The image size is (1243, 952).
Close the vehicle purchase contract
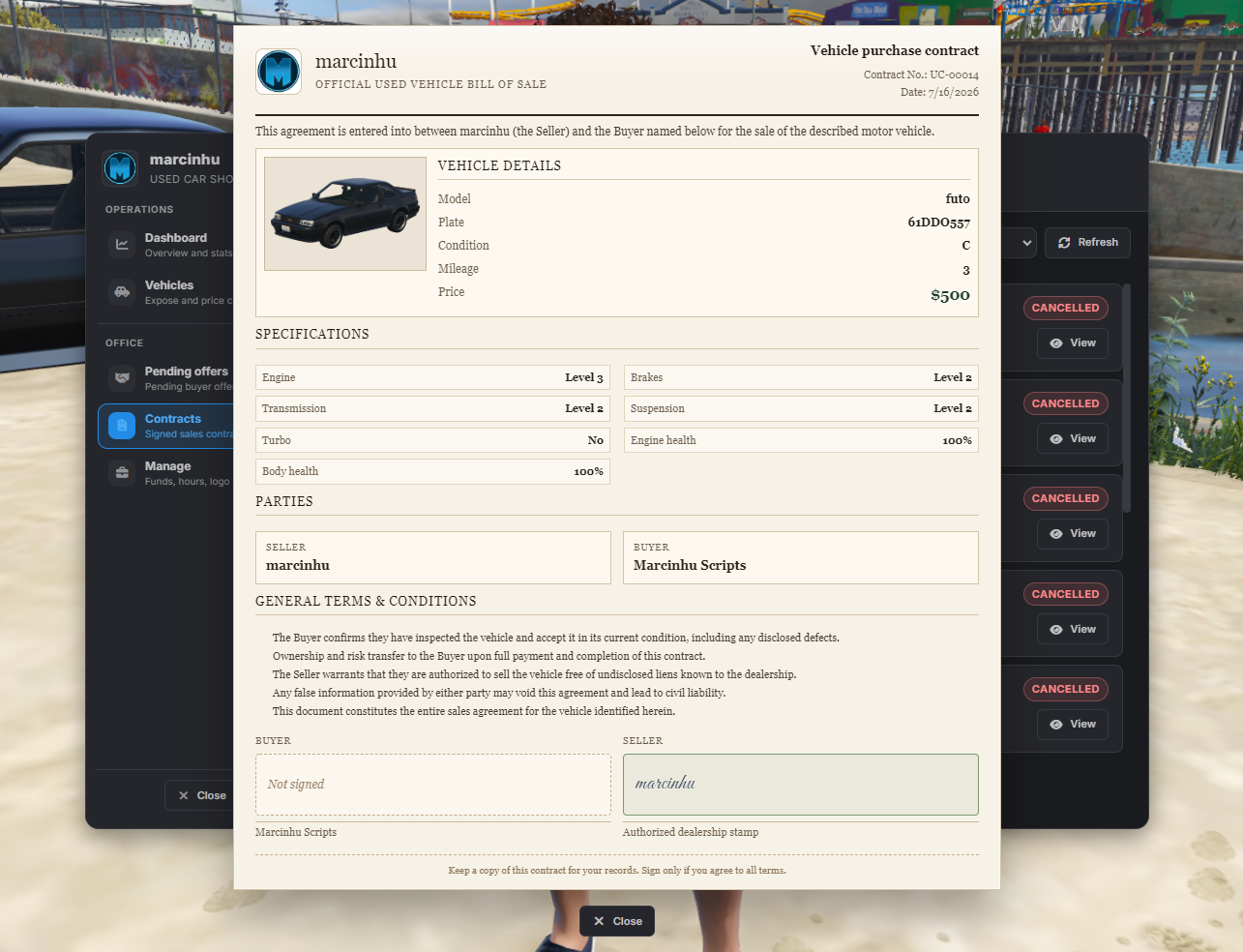click(x=617, y=921)
